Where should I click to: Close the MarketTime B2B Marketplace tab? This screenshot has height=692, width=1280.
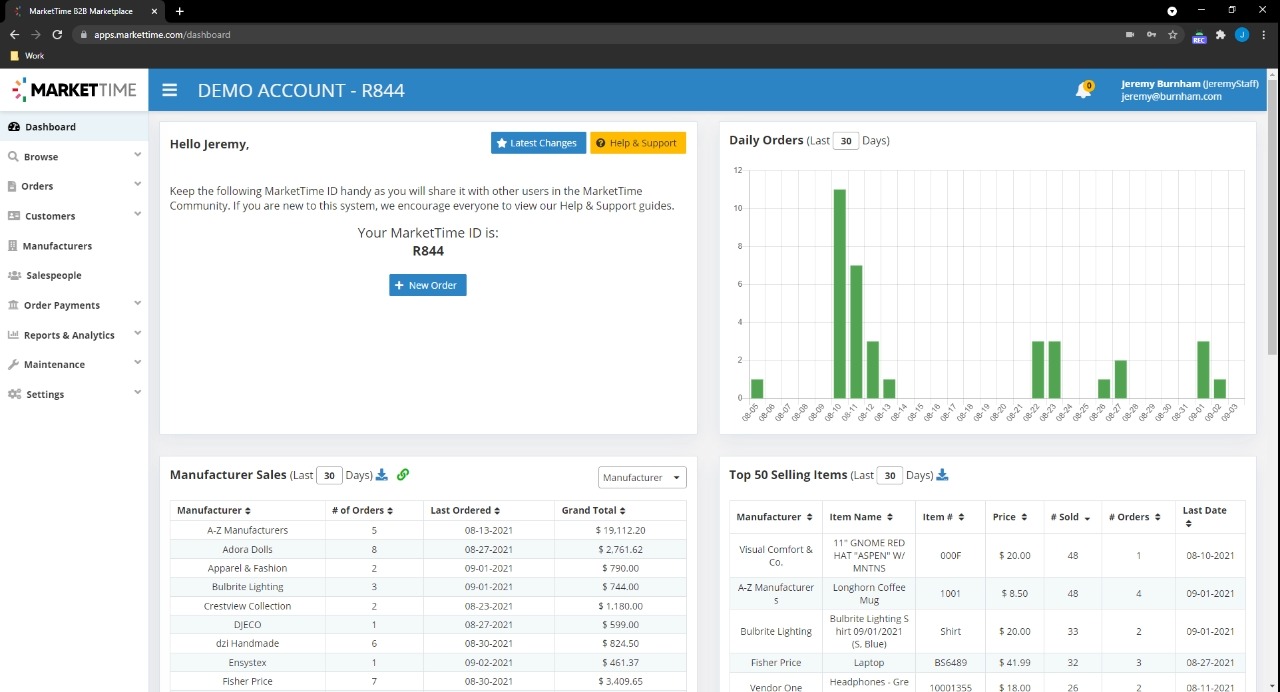154,11
